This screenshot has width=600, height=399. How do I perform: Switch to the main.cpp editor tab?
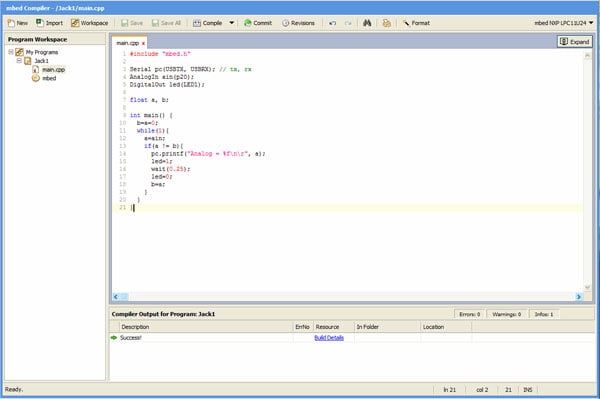click(x=127, y=43)
